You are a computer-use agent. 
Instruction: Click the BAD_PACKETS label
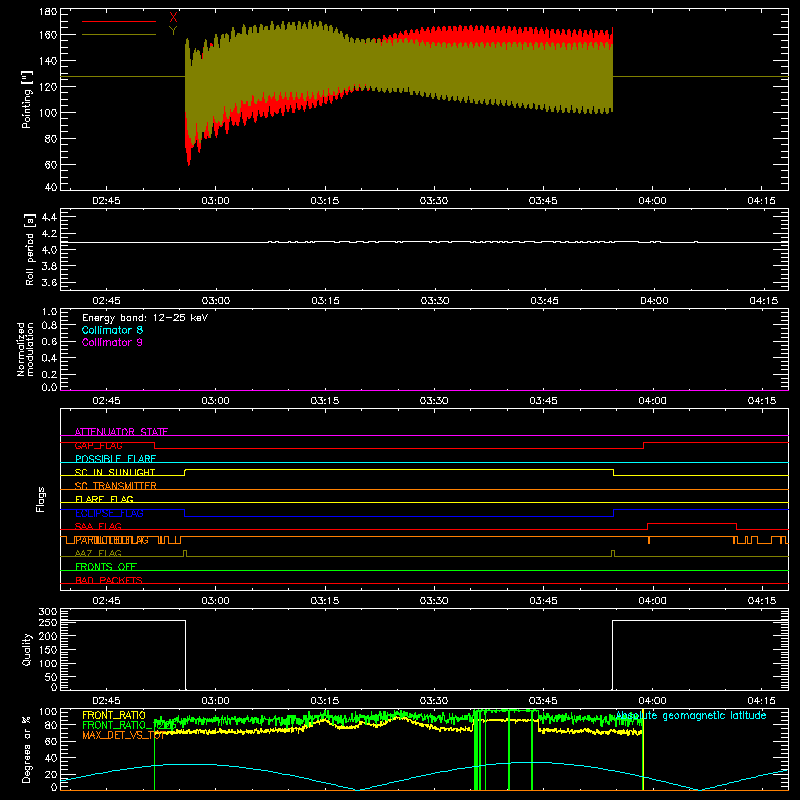tap(109, 580)
